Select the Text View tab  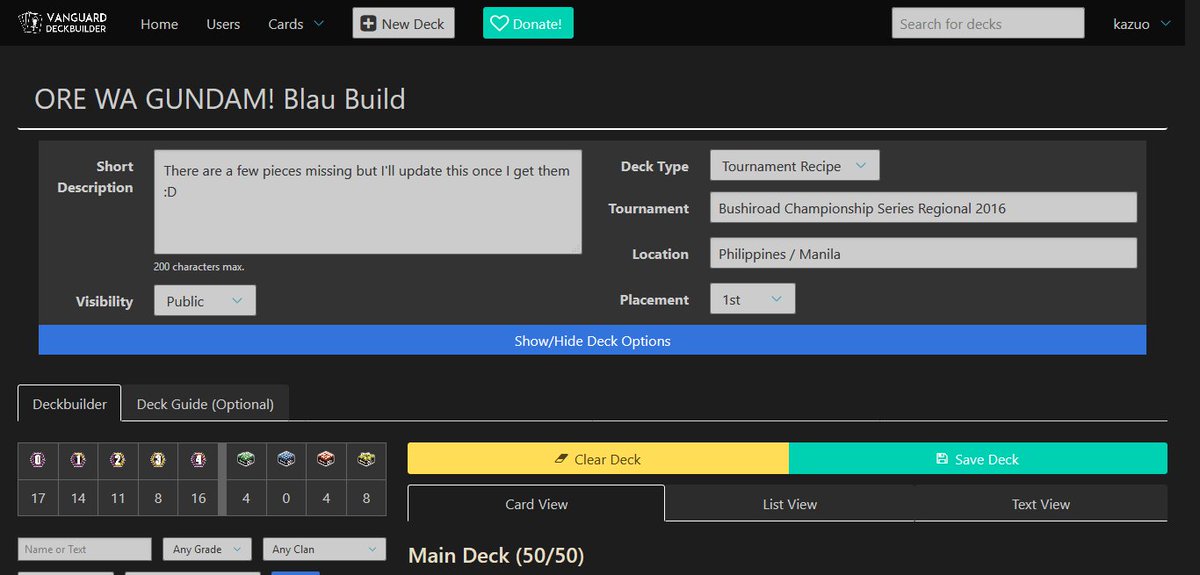(1041, 504)
